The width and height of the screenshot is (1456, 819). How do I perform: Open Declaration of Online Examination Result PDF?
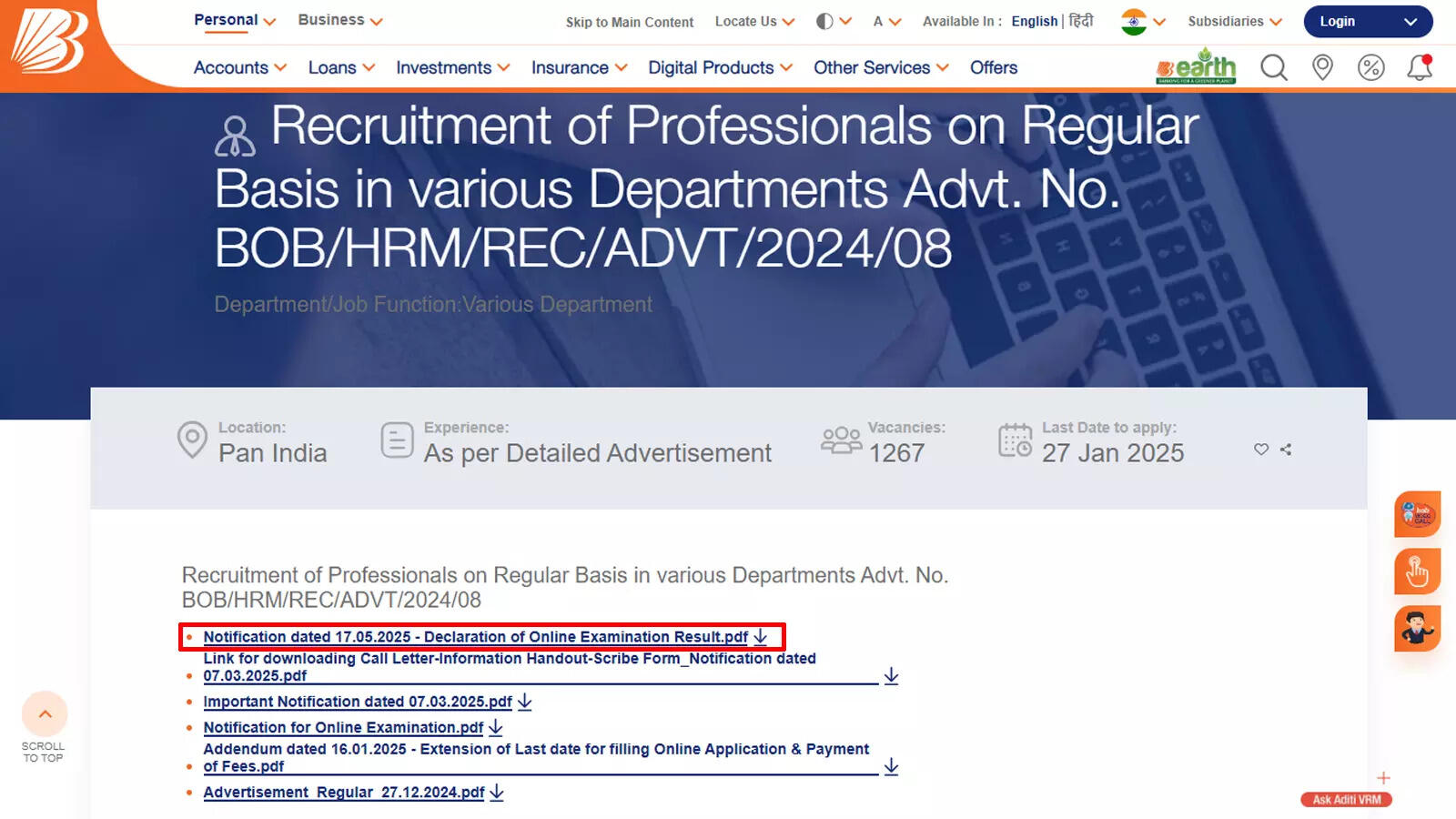[475, 637]
